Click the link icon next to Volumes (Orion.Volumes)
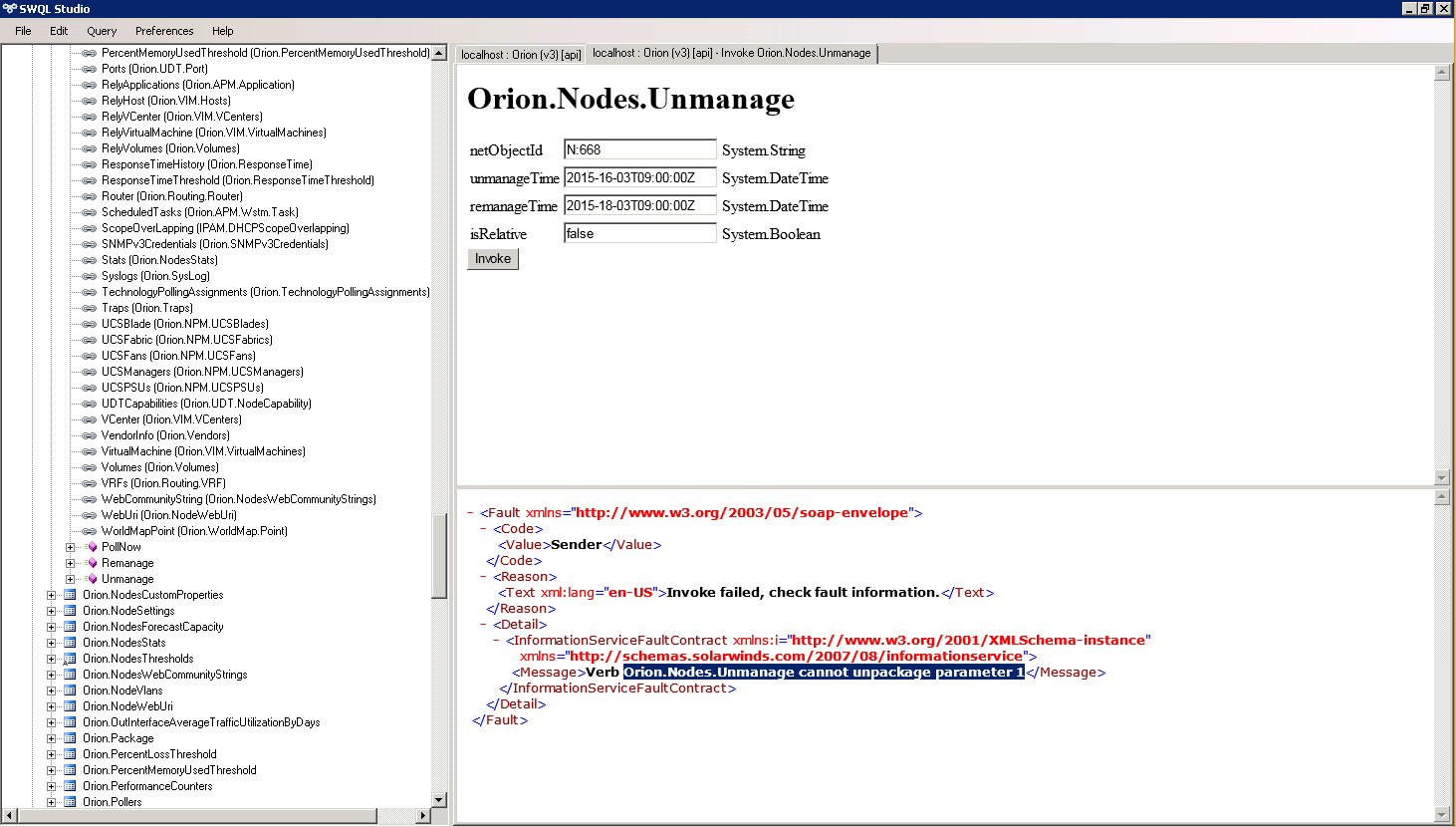1456x827 pixels. coord(89,467)
